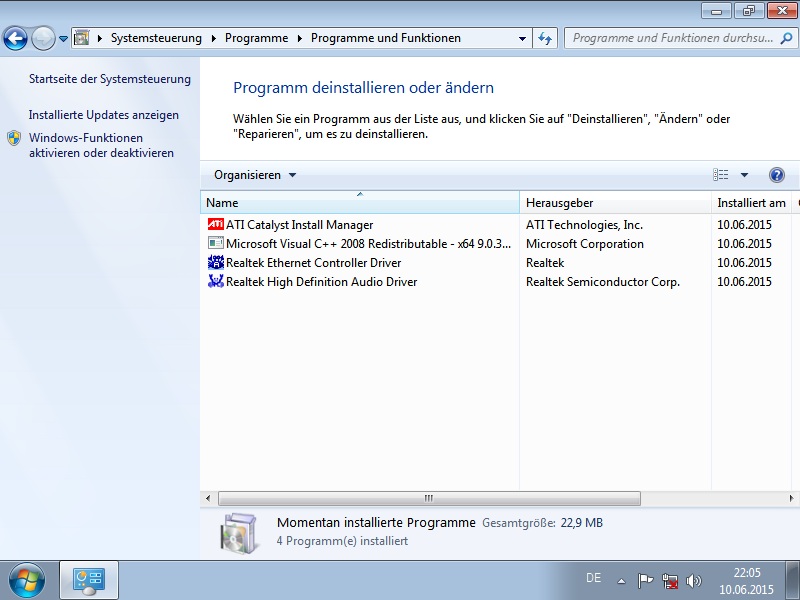This screenshot has width=800, height=600.
Task: Open the Action Center flag icon
Action: (x=645, y=581)
